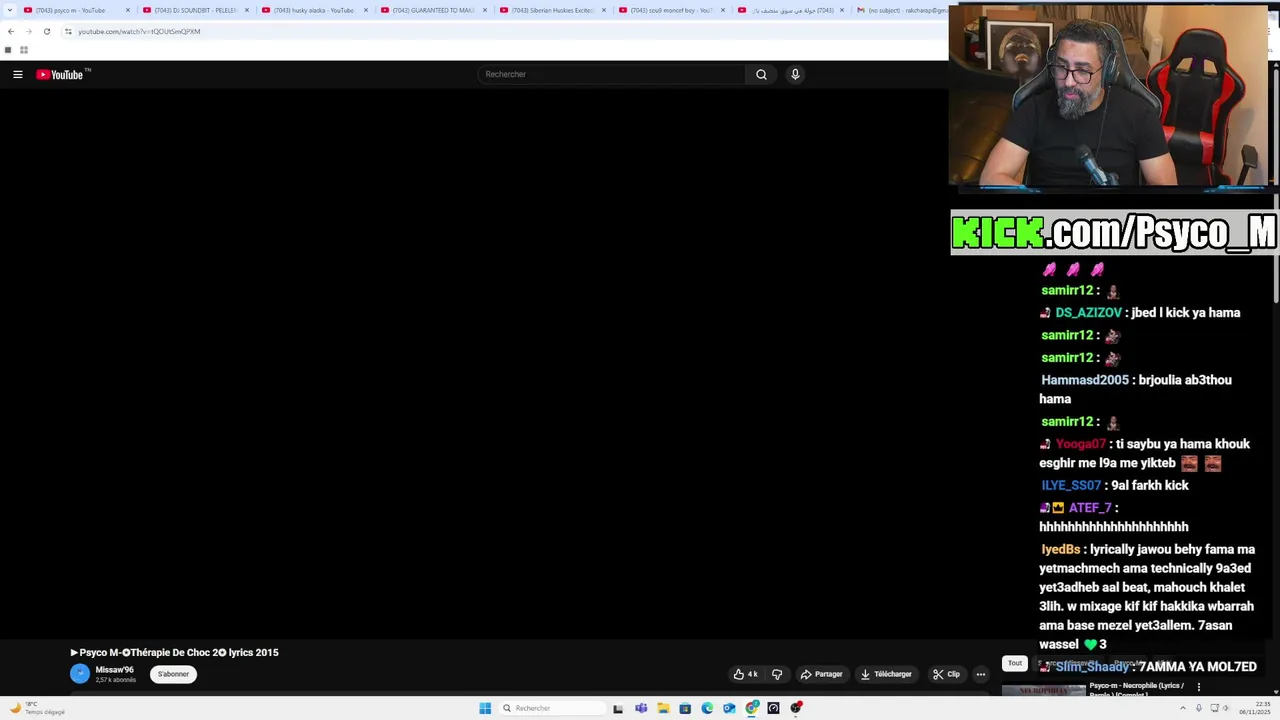The height and width of the screenshot is (720, 1280).
Task: Click chat username Hammasd2005
Action: 1085,380
